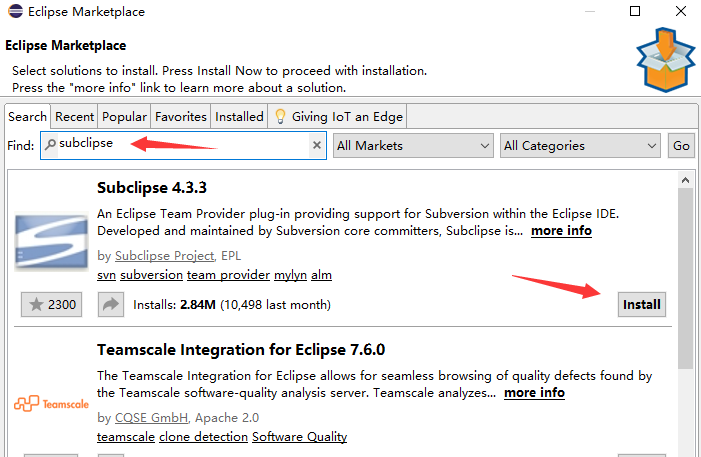Viewport: 701px width, 457px height.
Task: Expand the All Categories dropdown
Action: pos(580,145)
